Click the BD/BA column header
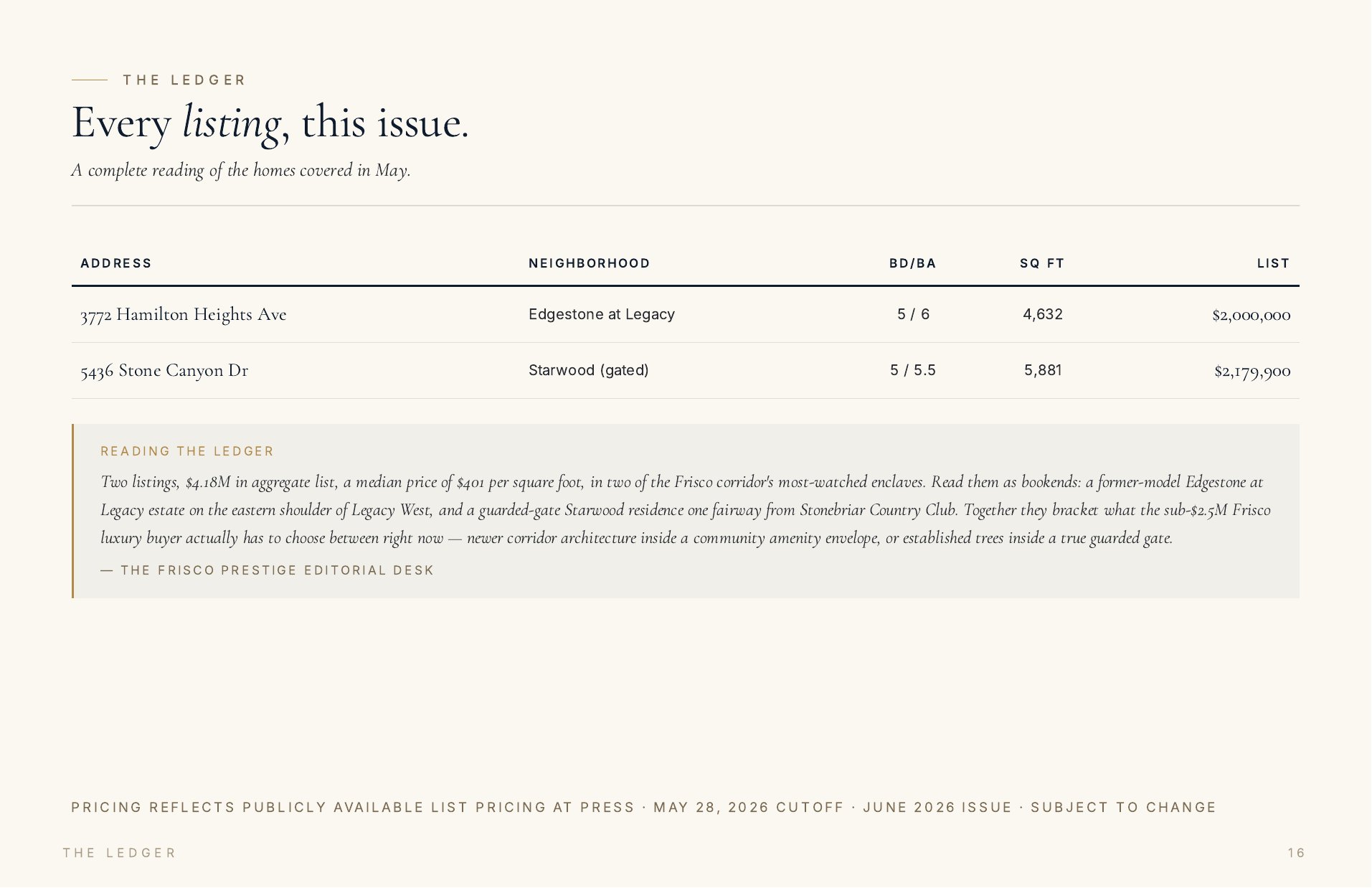This screenshot has height=888, width=1372. 912,263
